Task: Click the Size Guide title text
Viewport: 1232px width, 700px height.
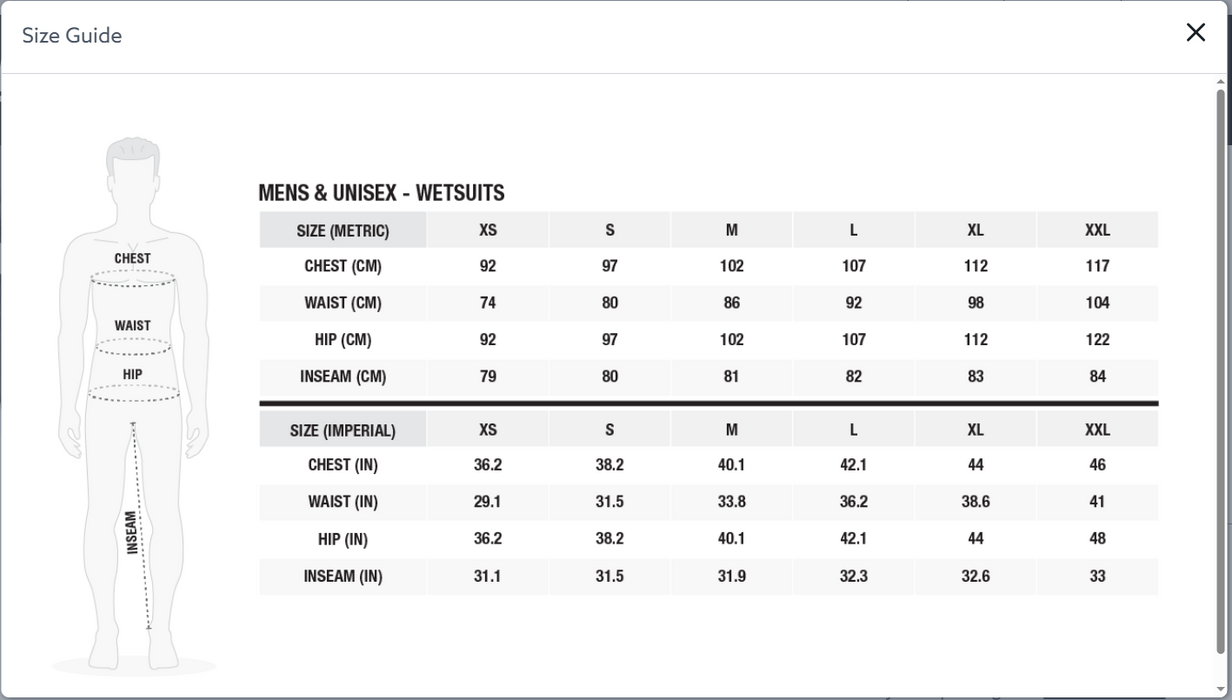Action: (72, 35)
